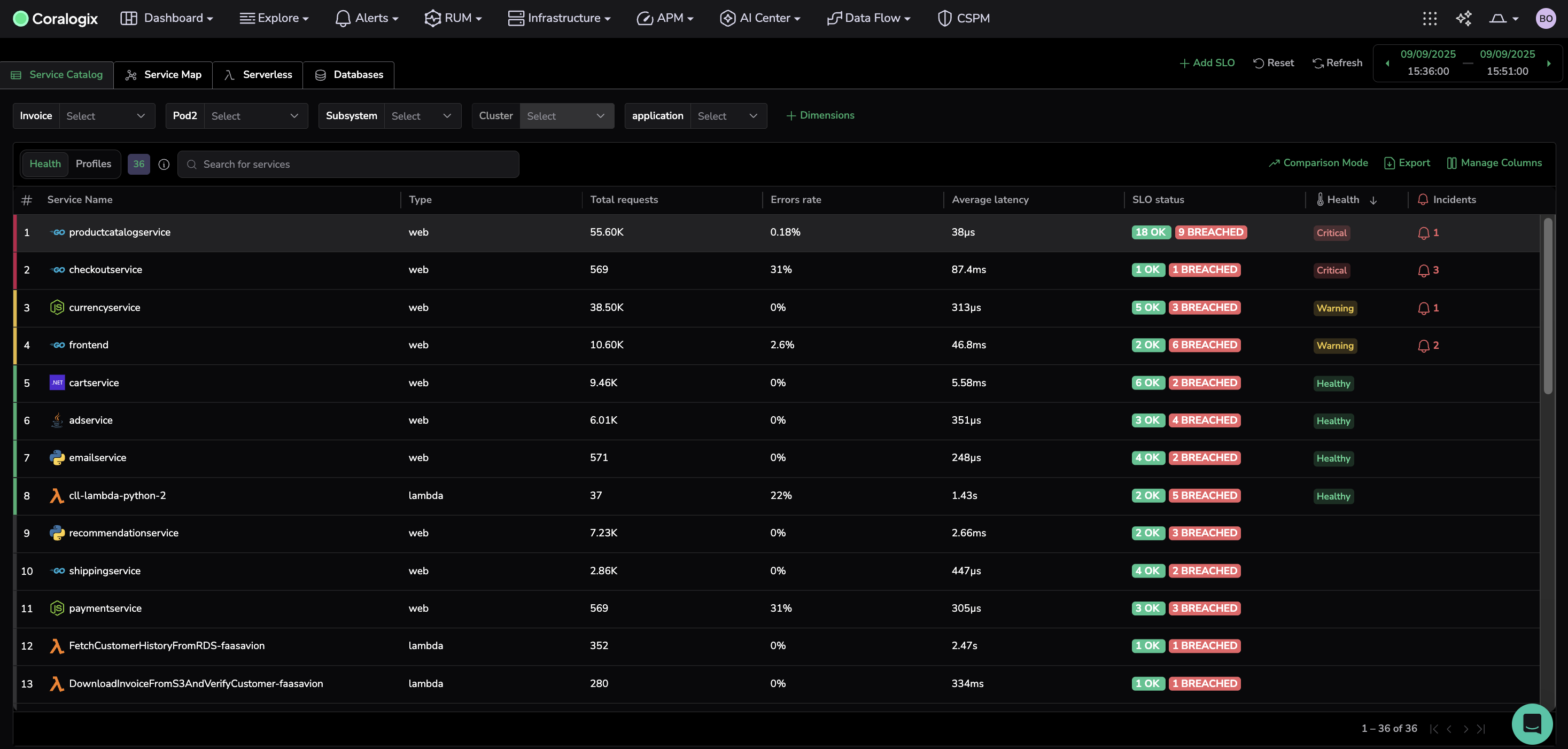
Task: Click the recommendationservice Python icon
Action: (57, 533)
